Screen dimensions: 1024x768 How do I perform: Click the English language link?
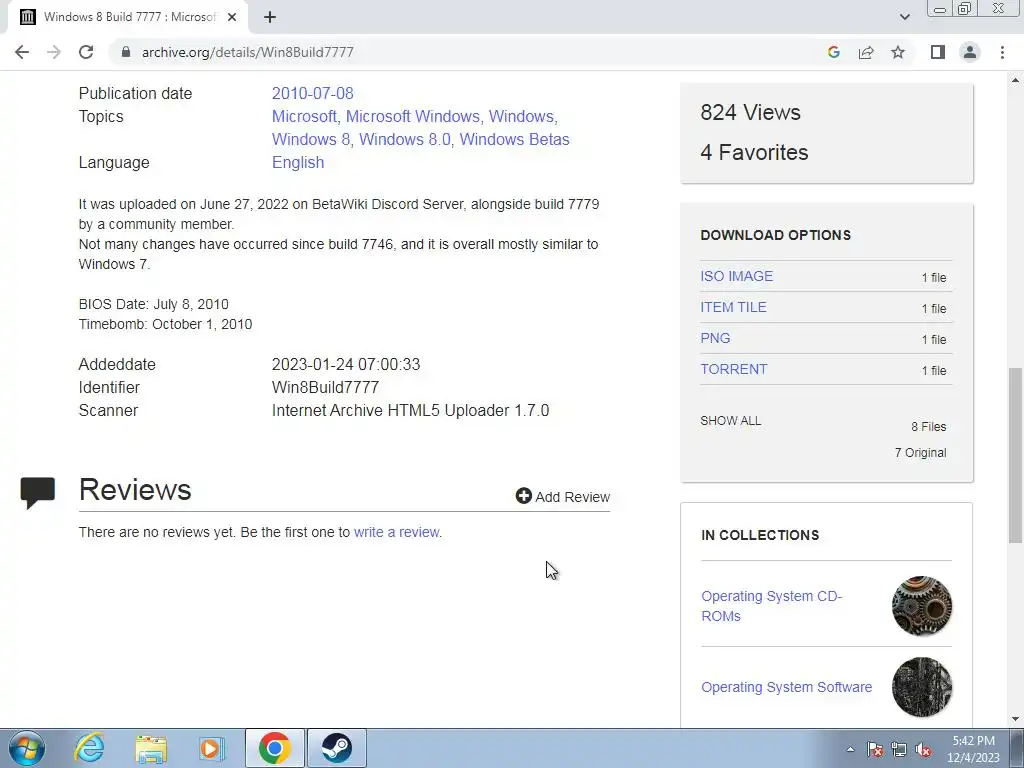[x=298, y=163]
